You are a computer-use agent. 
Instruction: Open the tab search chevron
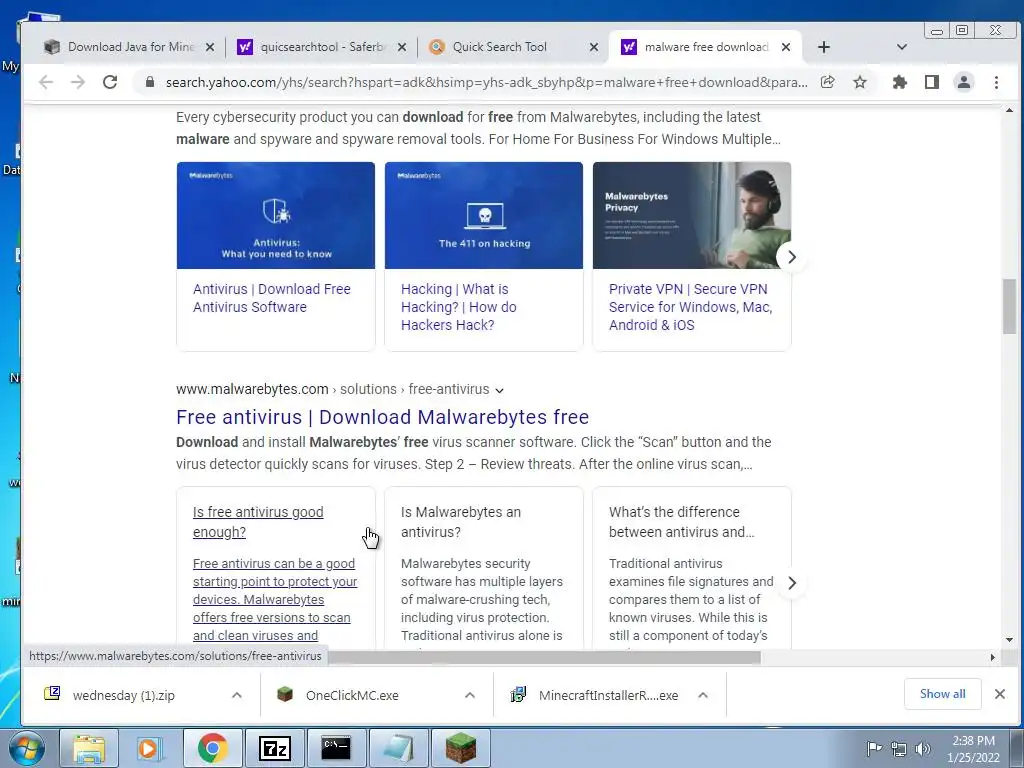click(902, 47)
